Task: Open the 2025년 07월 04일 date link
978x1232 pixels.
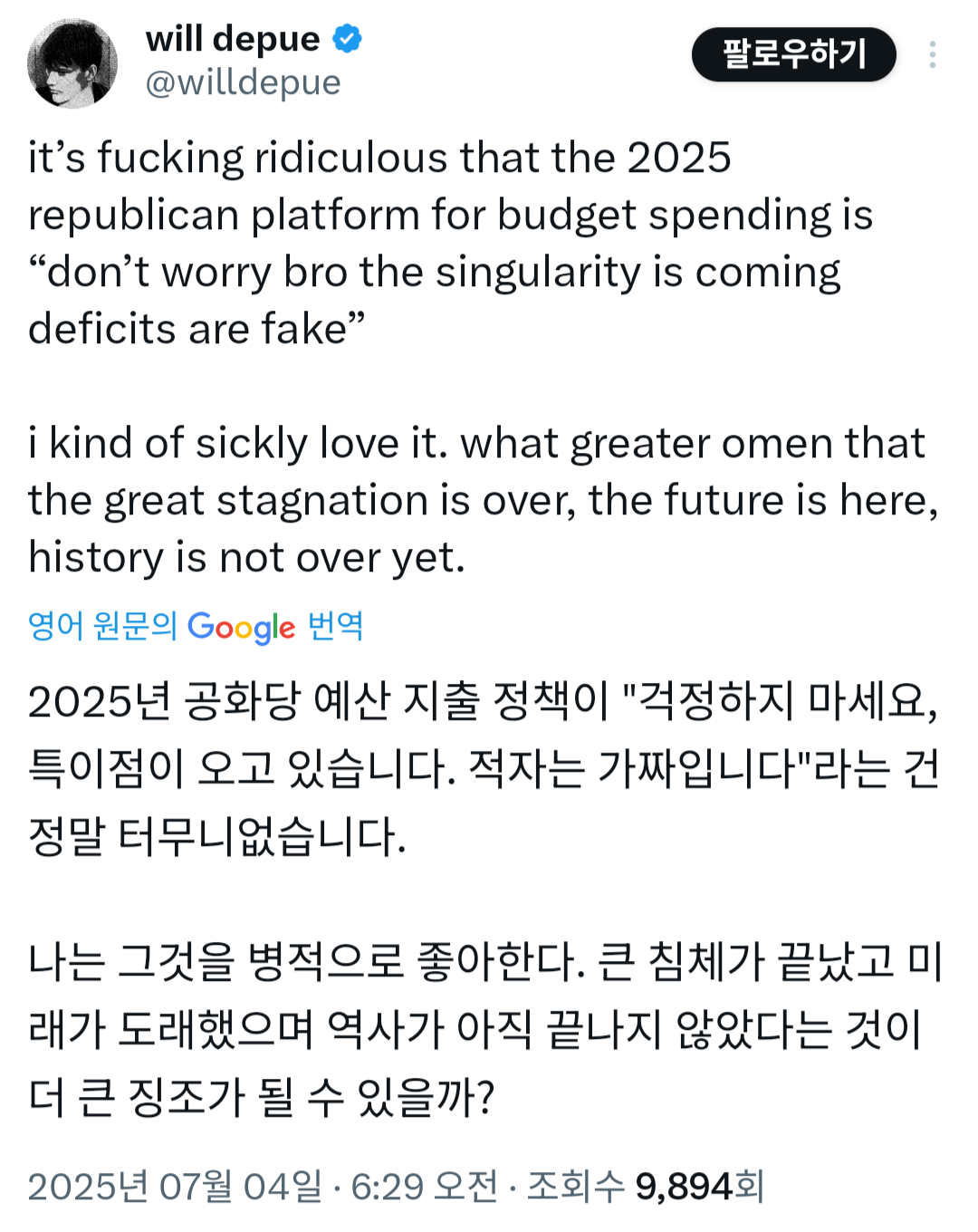Action: click(175, 1186)
